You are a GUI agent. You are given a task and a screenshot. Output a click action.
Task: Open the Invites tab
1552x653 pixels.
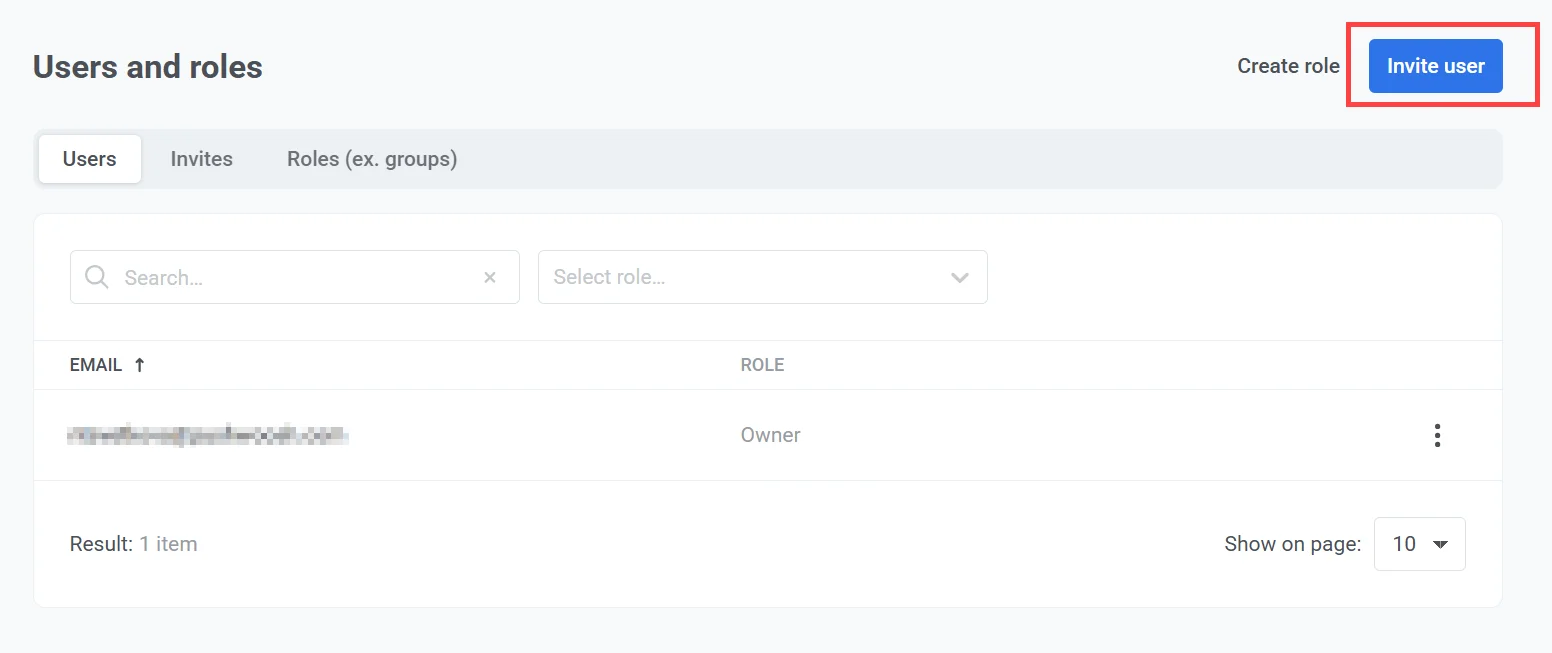point(201,159)
